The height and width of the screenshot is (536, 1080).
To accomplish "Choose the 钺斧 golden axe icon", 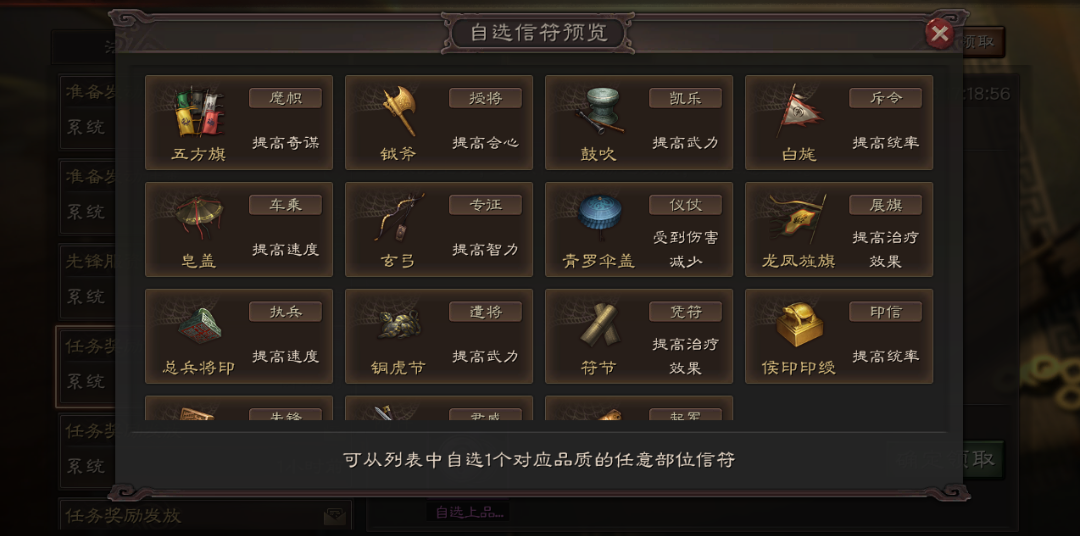I will pyautogui.click(x=399, y=111).
